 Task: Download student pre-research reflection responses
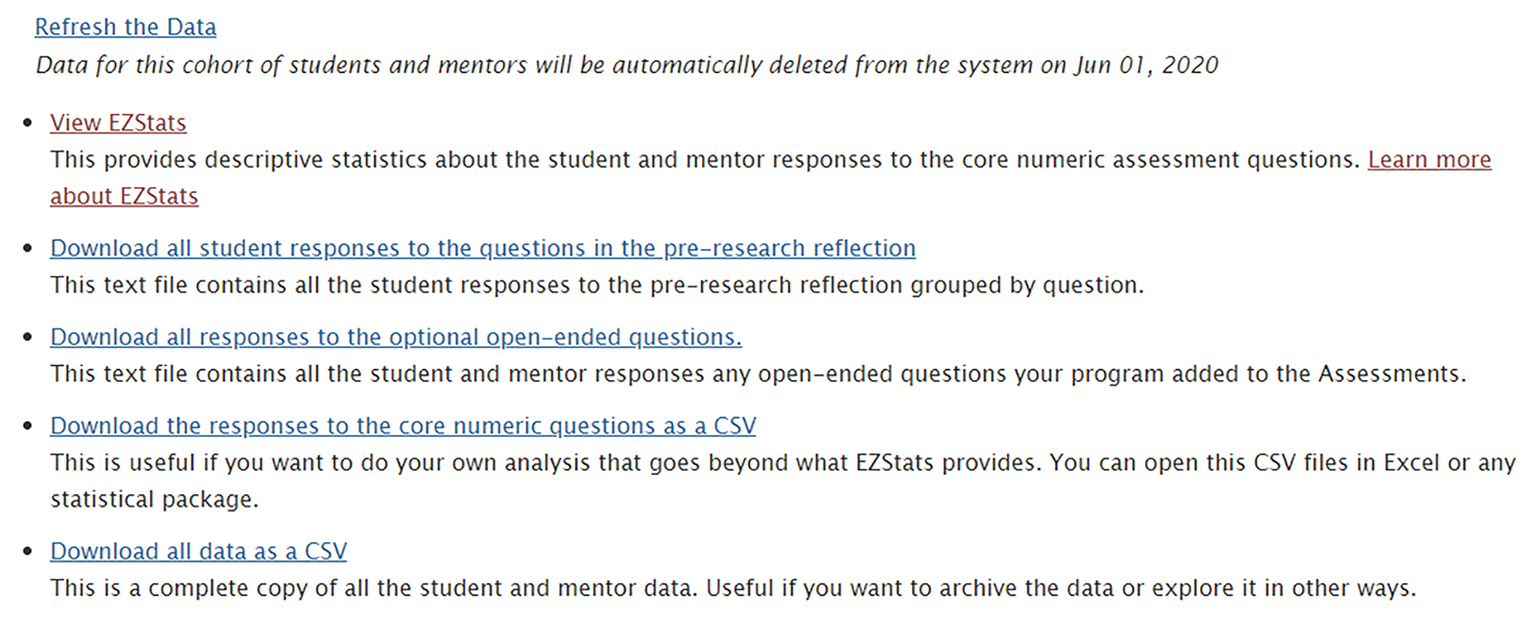click(x=482, y=248)
